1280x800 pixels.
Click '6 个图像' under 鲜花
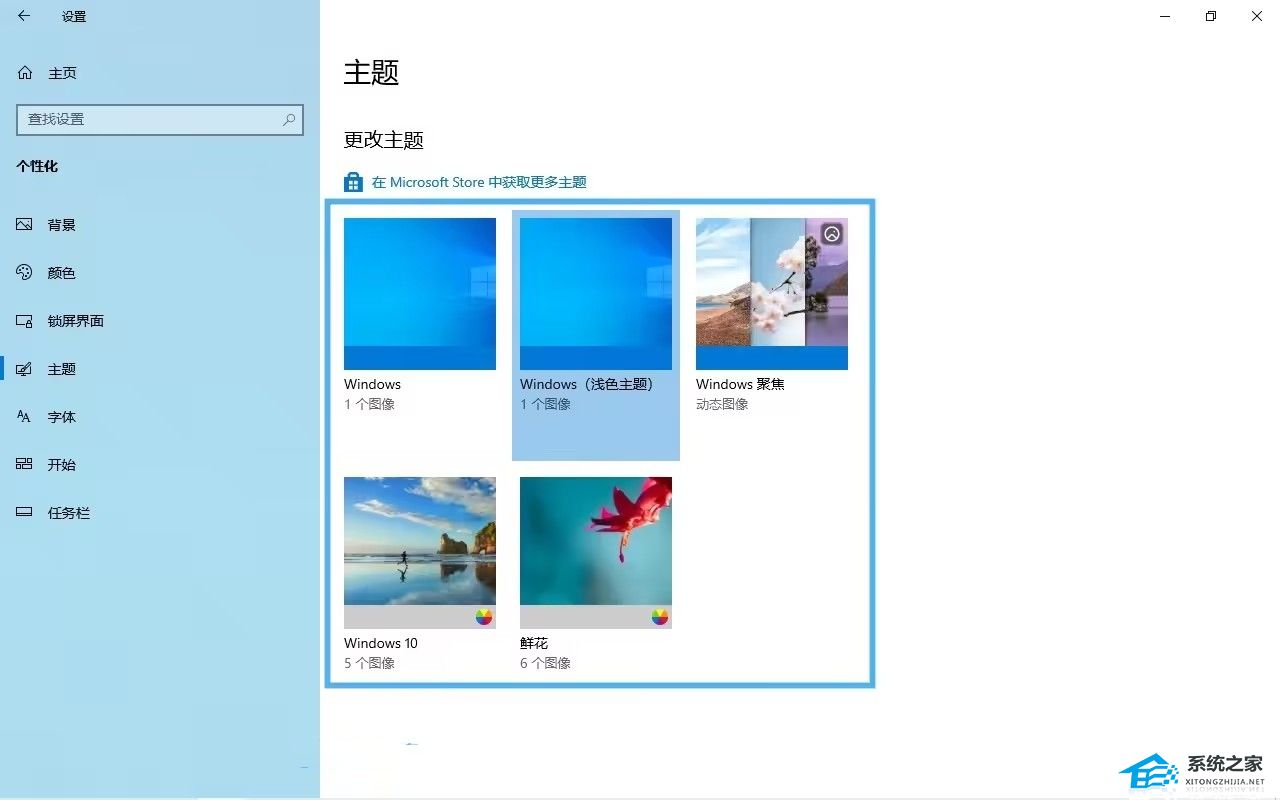tap(545, 663)
